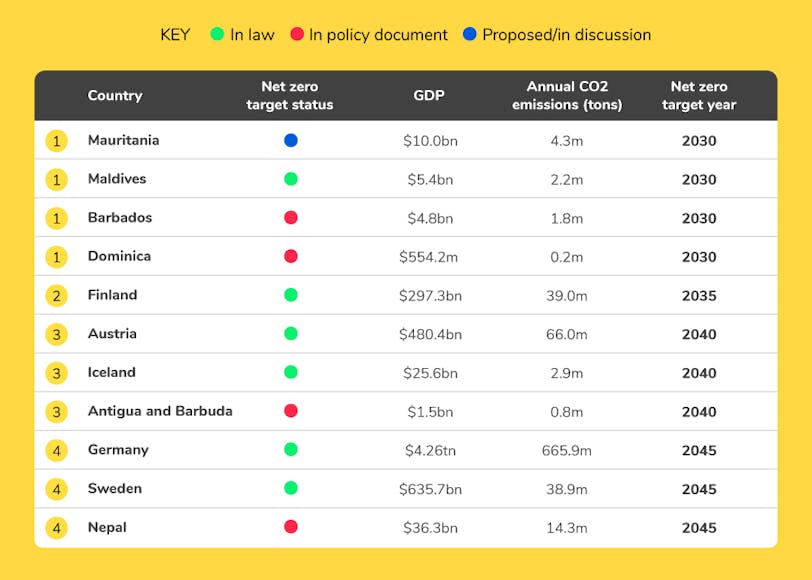Click Iceland's 2.9m emissions value
This screenshot has height=580, width=812.
(566, 373)
